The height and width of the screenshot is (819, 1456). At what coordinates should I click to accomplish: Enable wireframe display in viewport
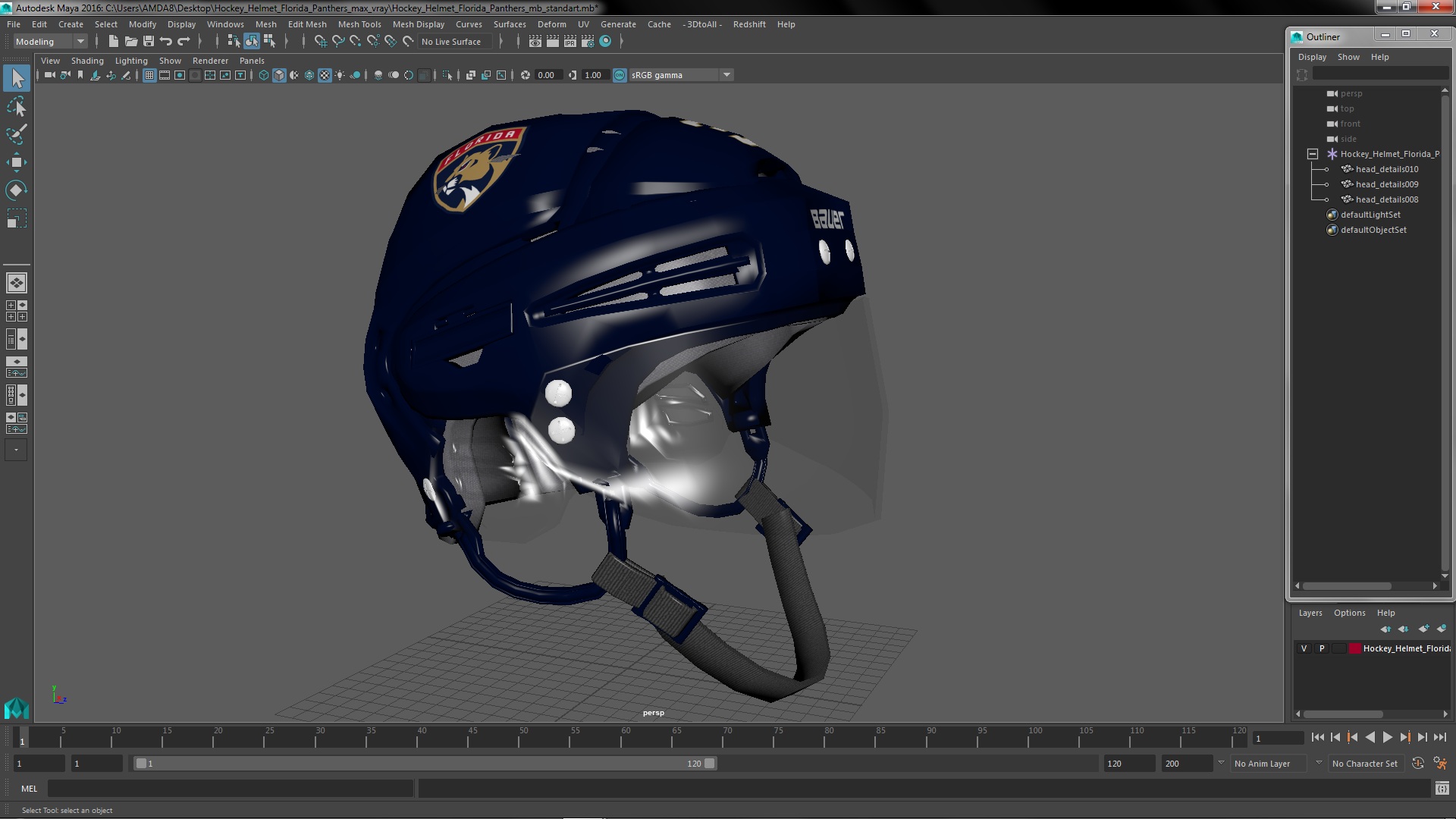tap(264, 75)
